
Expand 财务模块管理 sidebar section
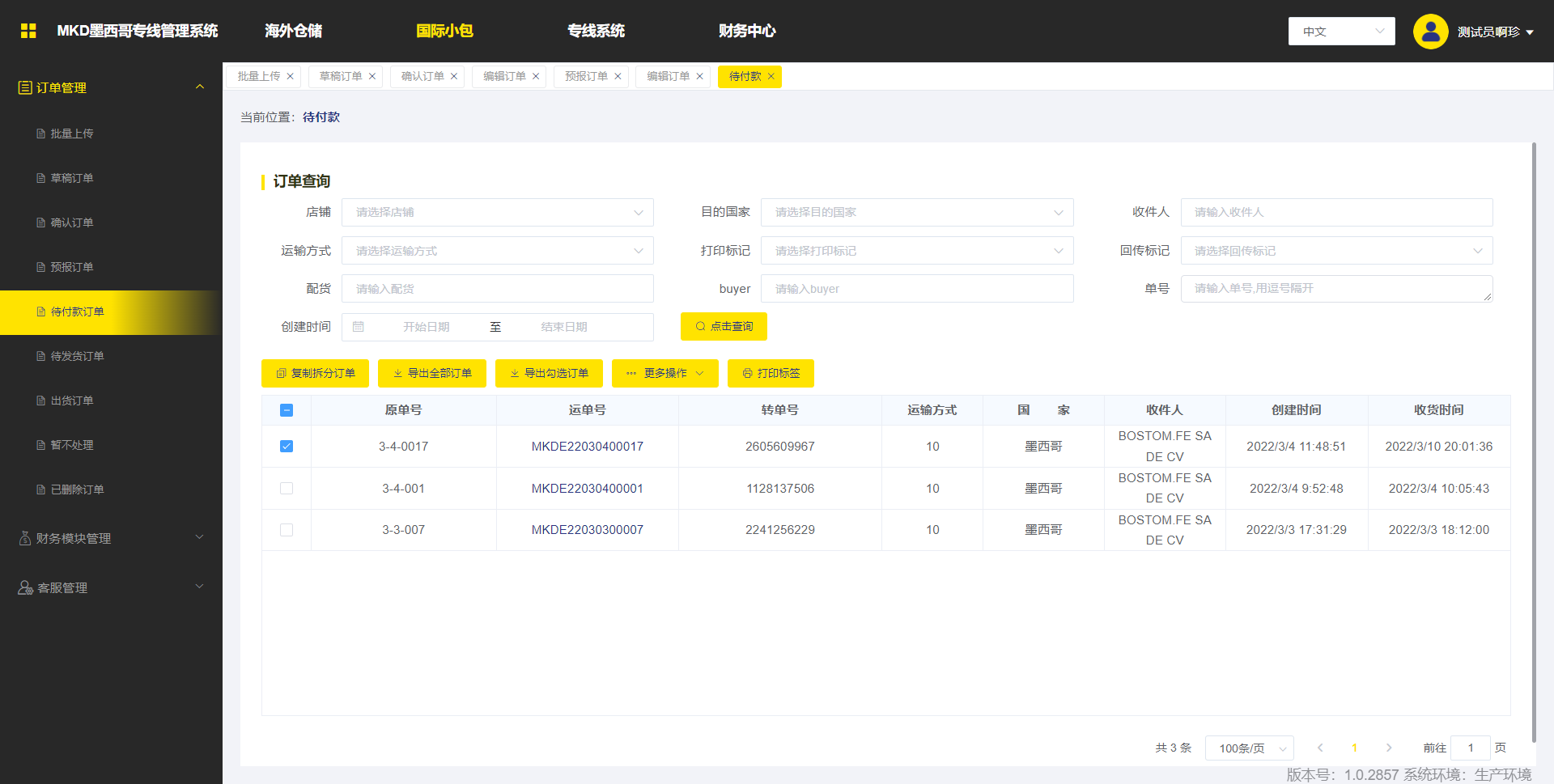(111, 538)
